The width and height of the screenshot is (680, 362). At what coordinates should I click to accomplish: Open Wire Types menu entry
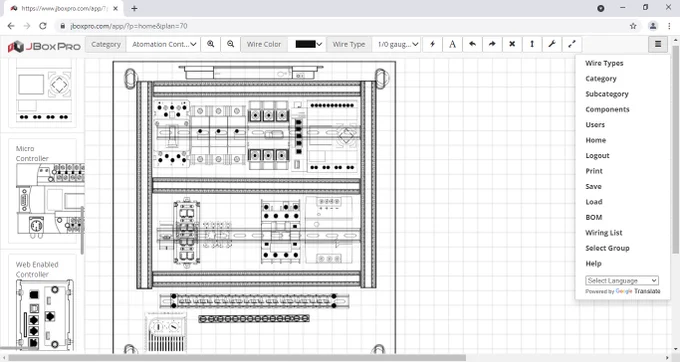(604, 63)
